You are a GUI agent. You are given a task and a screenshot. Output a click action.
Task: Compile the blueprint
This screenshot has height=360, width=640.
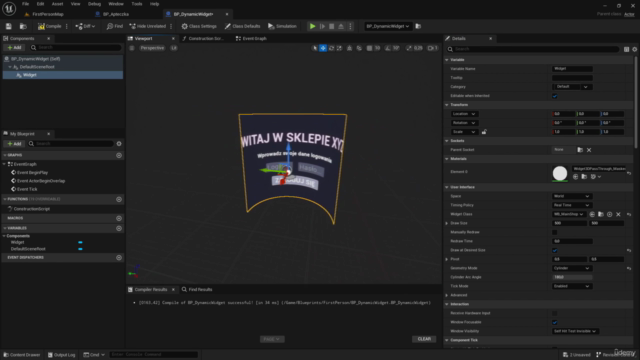pos(50,26)
